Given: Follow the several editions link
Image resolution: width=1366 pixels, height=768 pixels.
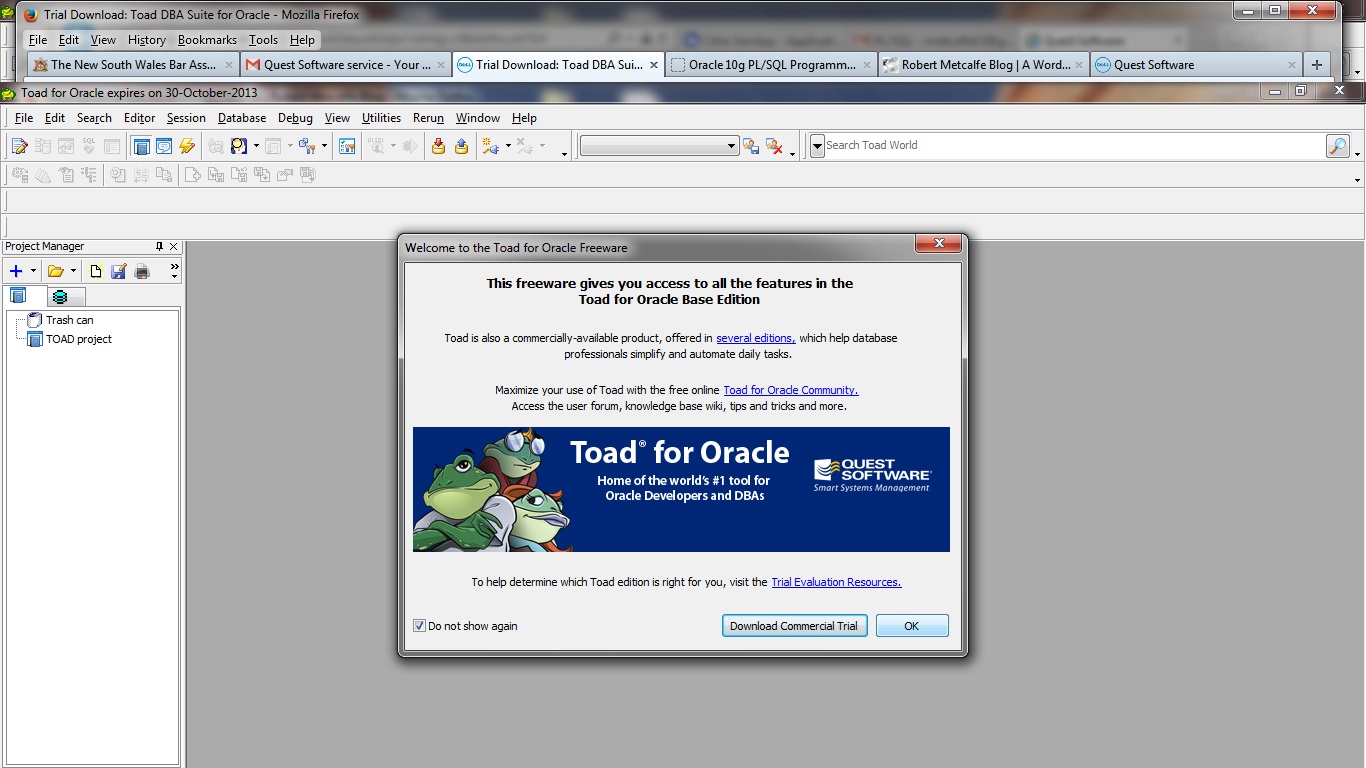Looking at the screenshot, I should click(x=756, y=338).
